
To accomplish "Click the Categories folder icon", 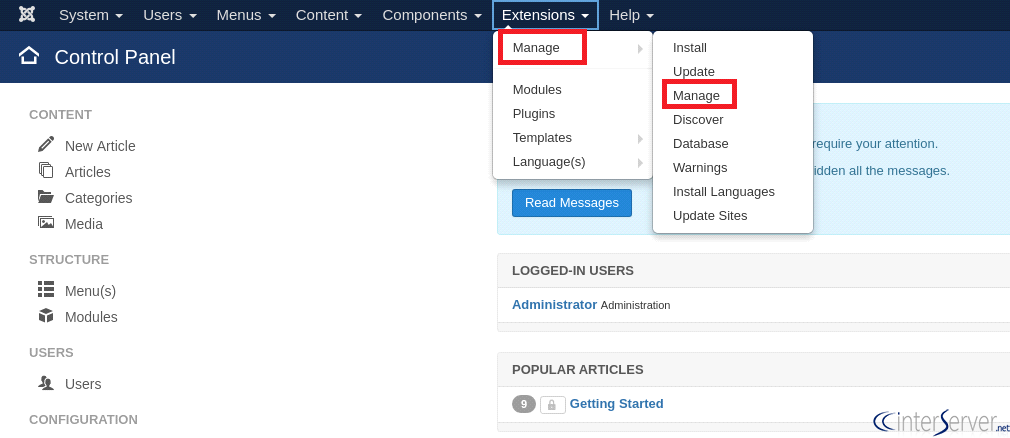I will (x=46, y=196).
